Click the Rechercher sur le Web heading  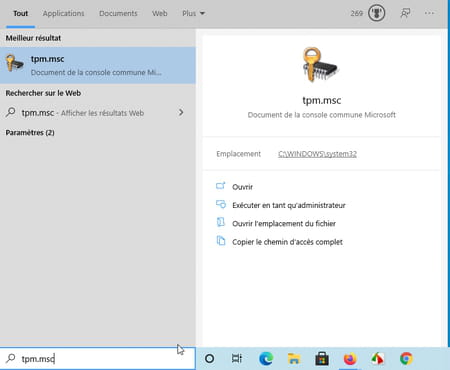[43, 93]
